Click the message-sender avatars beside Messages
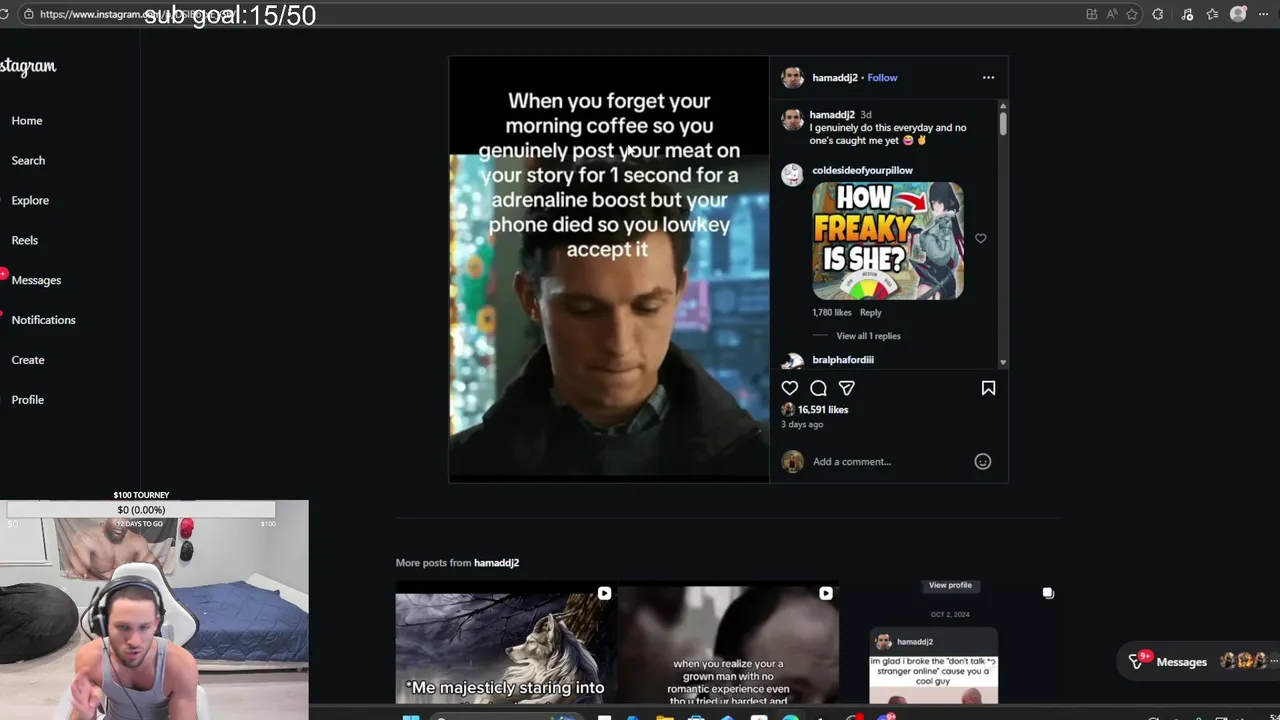 point(1244,661)
